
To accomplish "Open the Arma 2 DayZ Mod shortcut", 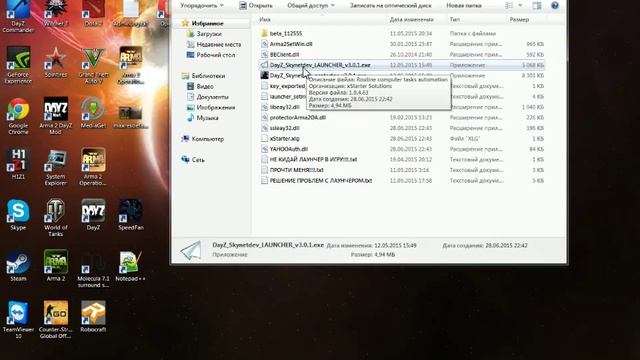I will pyautogui.click(x=56, y=116).
